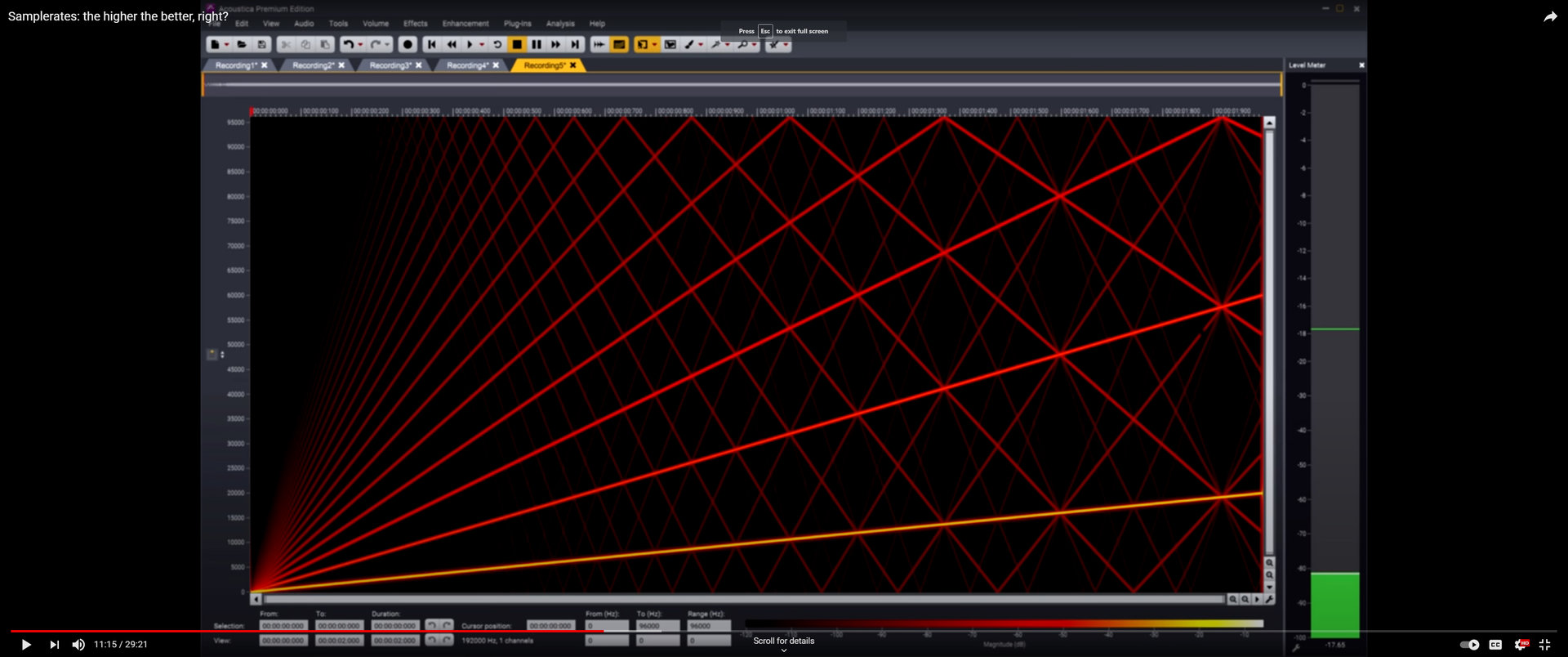
Task: Click the Loop playback icon
Action: [497, 45]
